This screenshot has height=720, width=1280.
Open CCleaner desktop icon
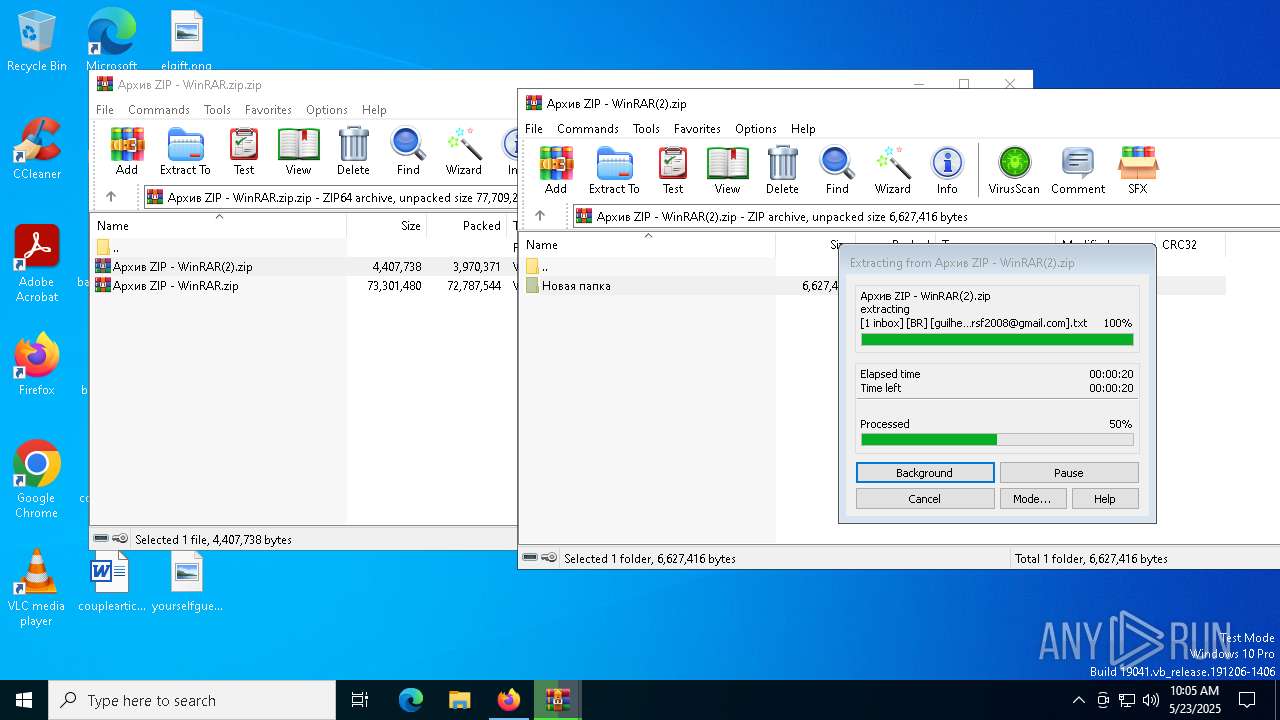37,149
